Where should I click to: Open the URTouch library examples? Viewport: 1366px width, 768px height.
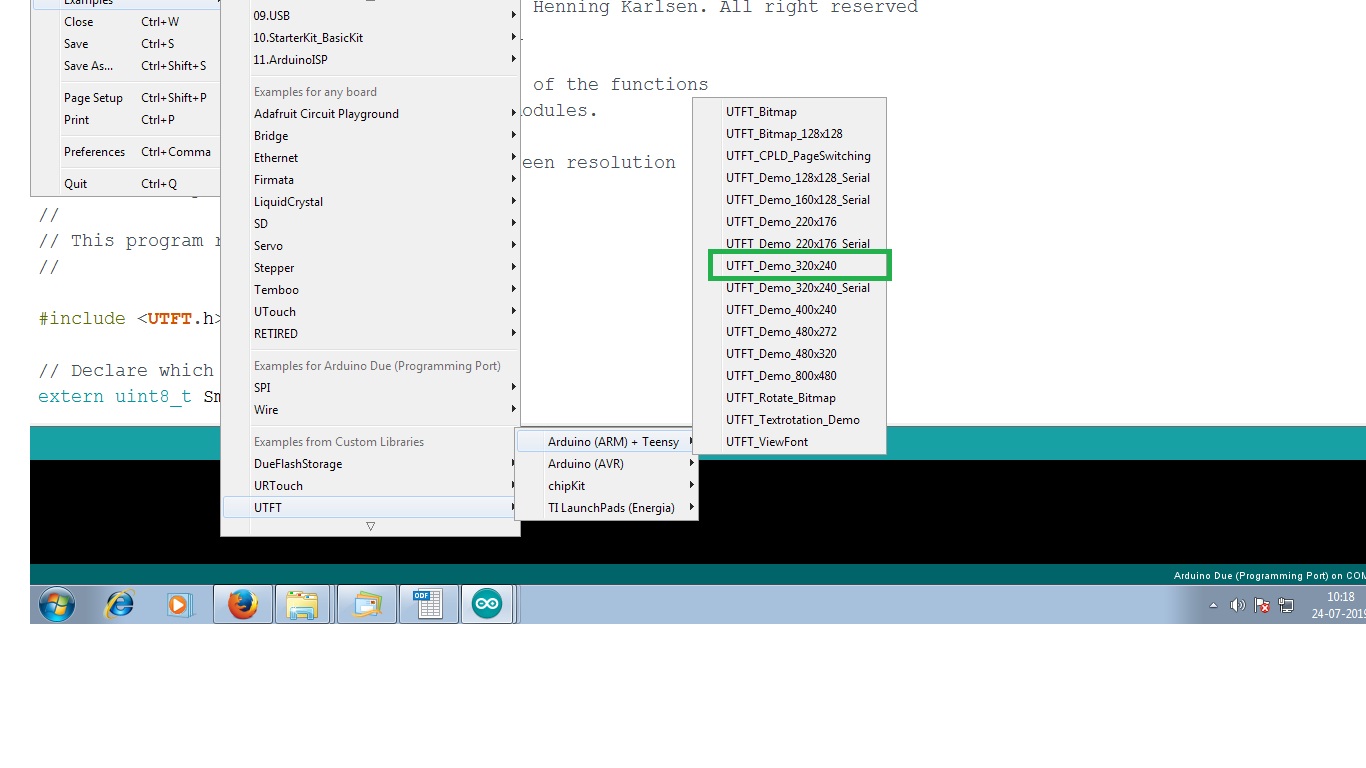[x=370, y=485]
